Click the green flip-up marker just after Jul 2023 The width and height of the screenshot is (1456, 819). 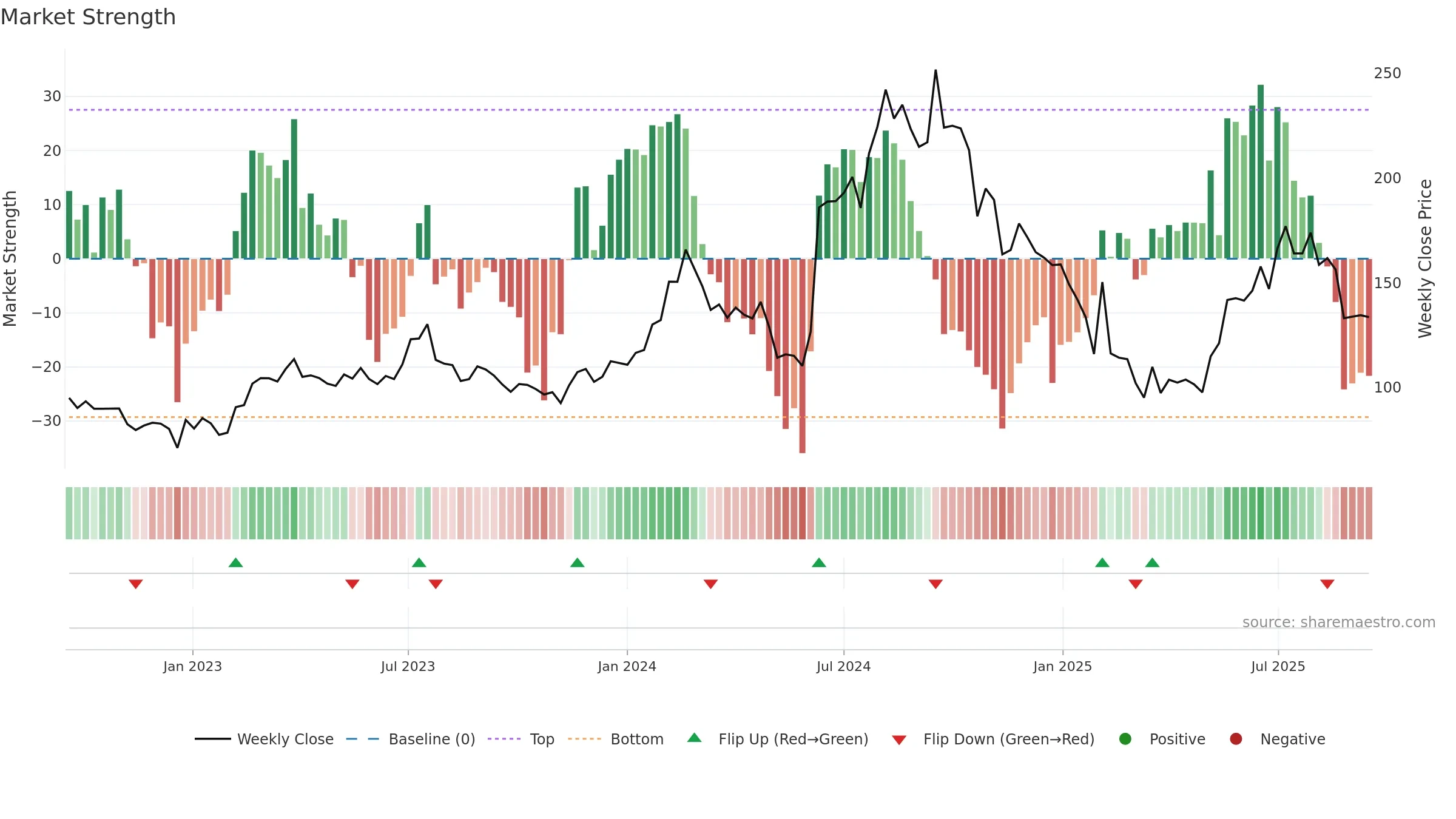(419, 562)
